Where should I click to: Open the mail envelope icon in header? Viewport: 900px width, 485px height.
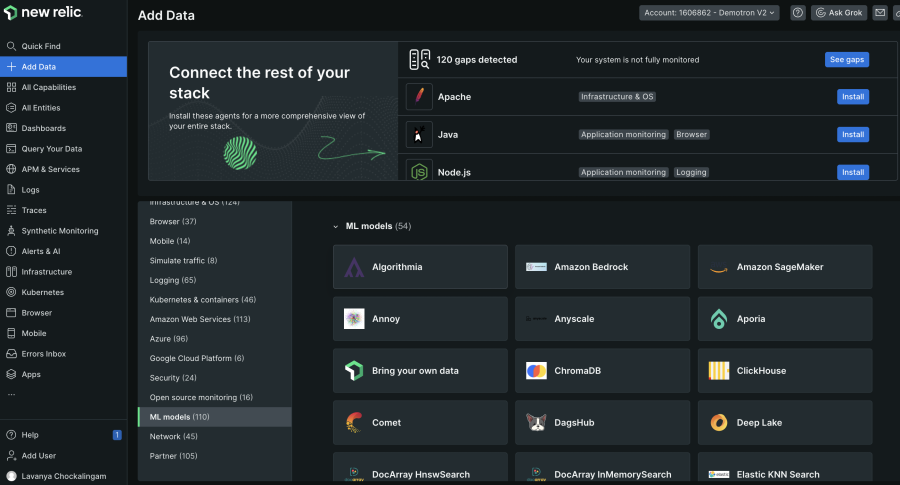click(880, 13)
